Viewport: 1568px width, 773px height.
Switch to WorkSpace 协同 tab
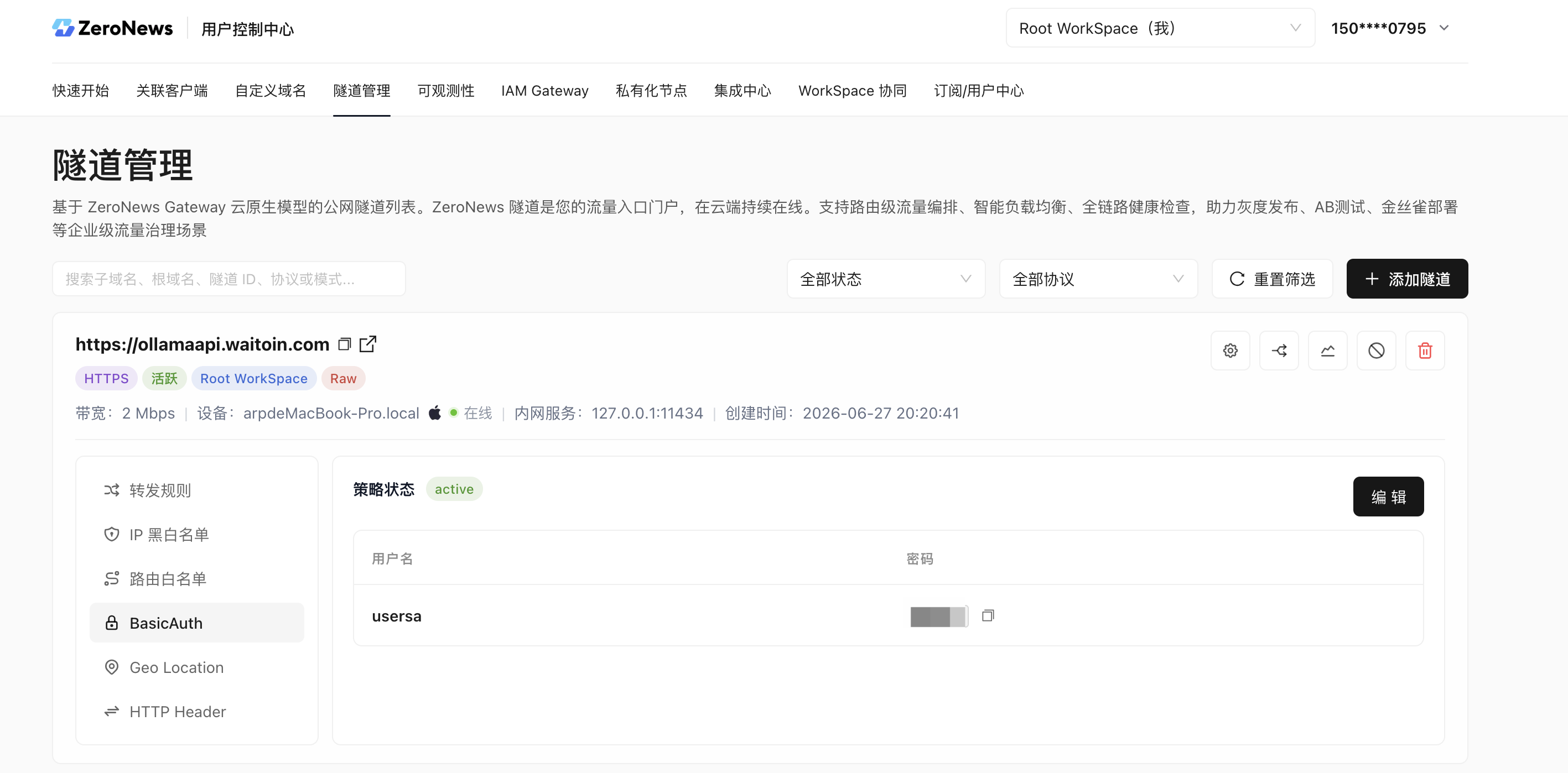852,91
